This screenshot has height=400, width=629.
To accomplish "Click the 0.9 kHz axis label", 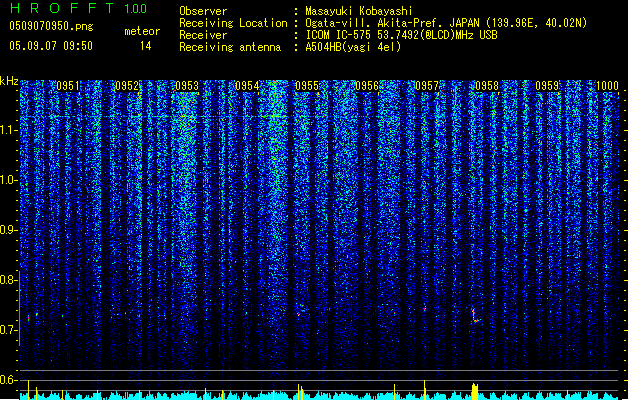I will click(x=8, y=230).
